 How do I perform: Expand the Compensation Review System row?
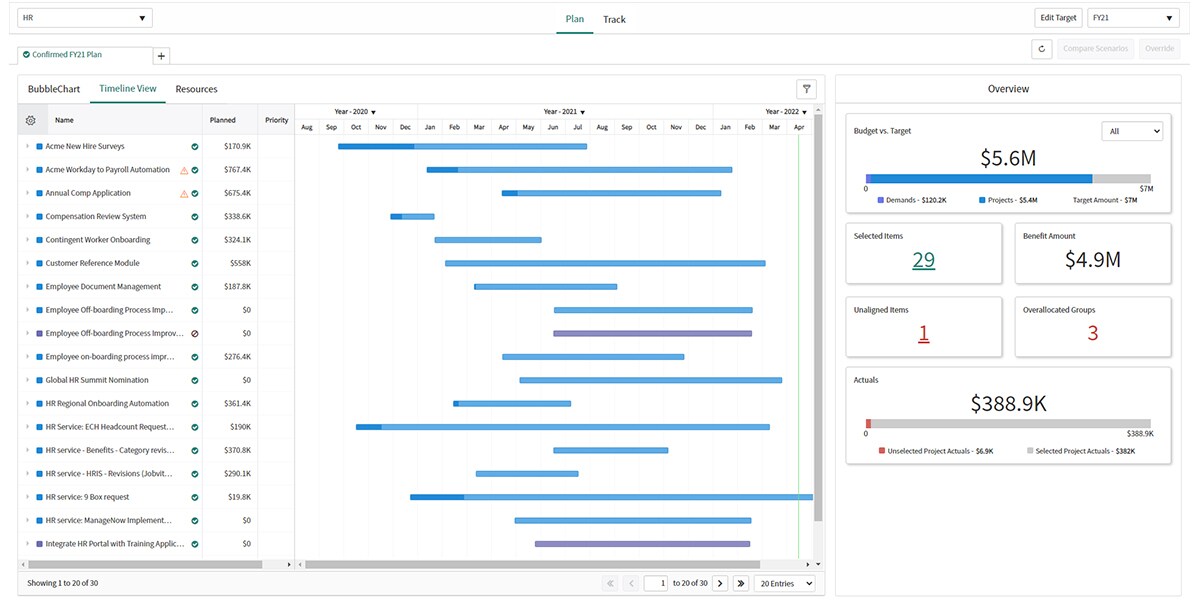pos(27,217)
